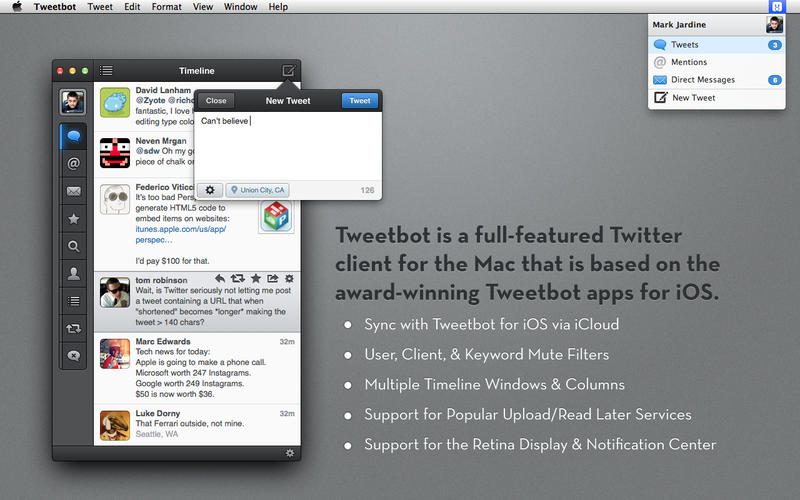Open the gear options in New Tweet popup
Screen dimensions: 800x500
point(210,190)
